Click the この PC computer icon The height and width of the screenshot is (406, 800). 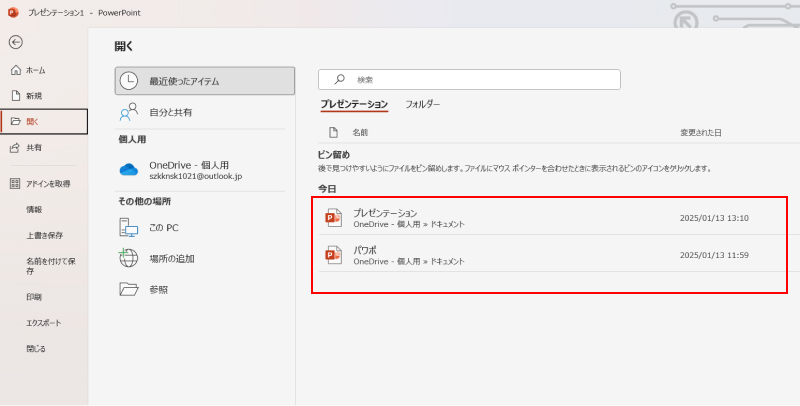coord(129,227)
